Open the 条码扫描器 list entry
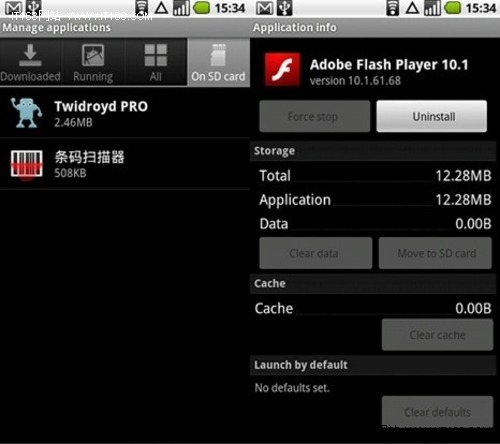500x444 pixels. coord(125,164)
